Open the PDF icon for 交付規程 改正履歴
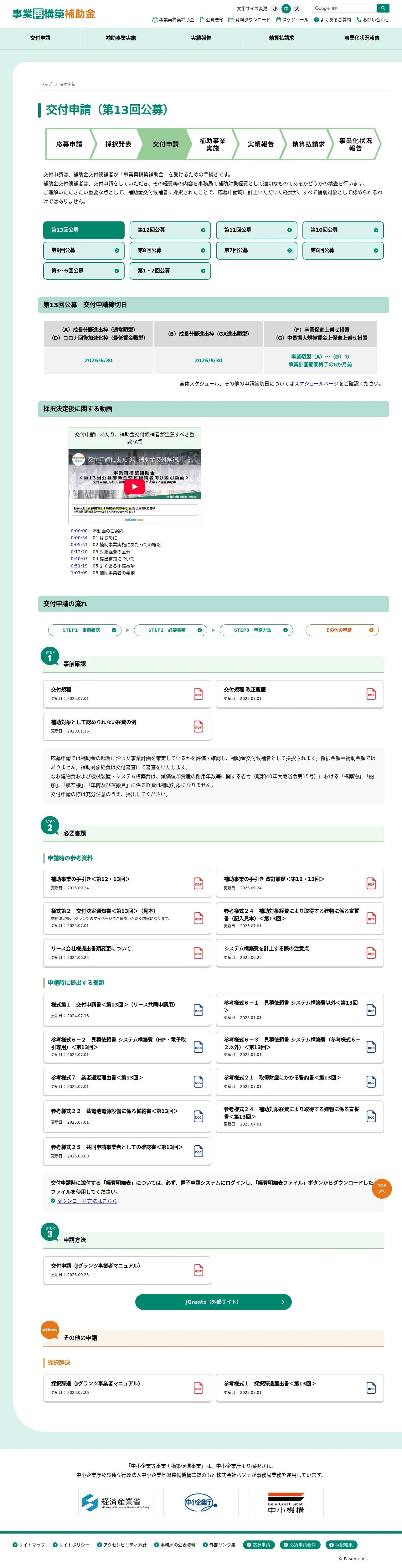 (371, 694)
